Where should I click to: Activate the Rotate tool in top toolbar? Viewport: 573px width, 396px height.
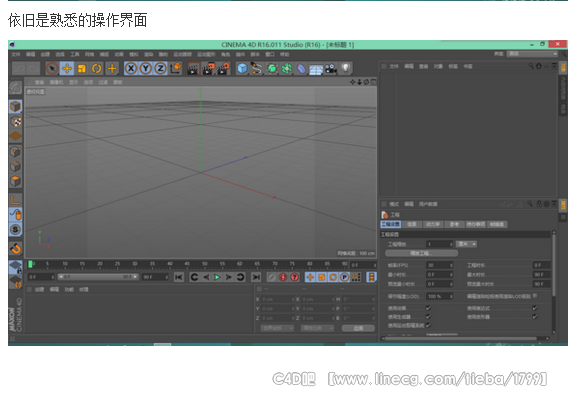[97, 68]
